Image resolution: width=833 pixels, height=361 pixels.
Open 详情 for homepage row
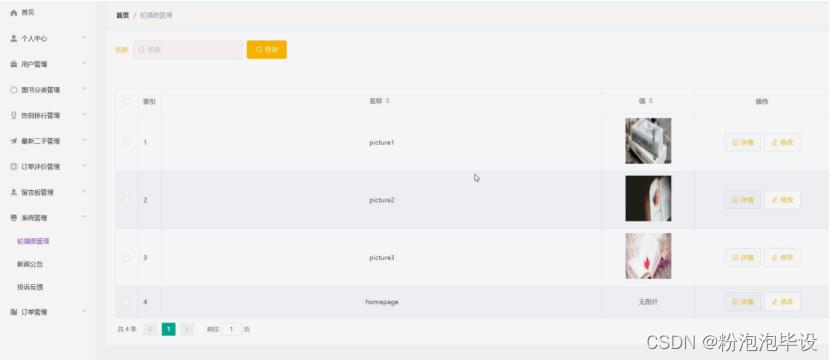(743, 302)
